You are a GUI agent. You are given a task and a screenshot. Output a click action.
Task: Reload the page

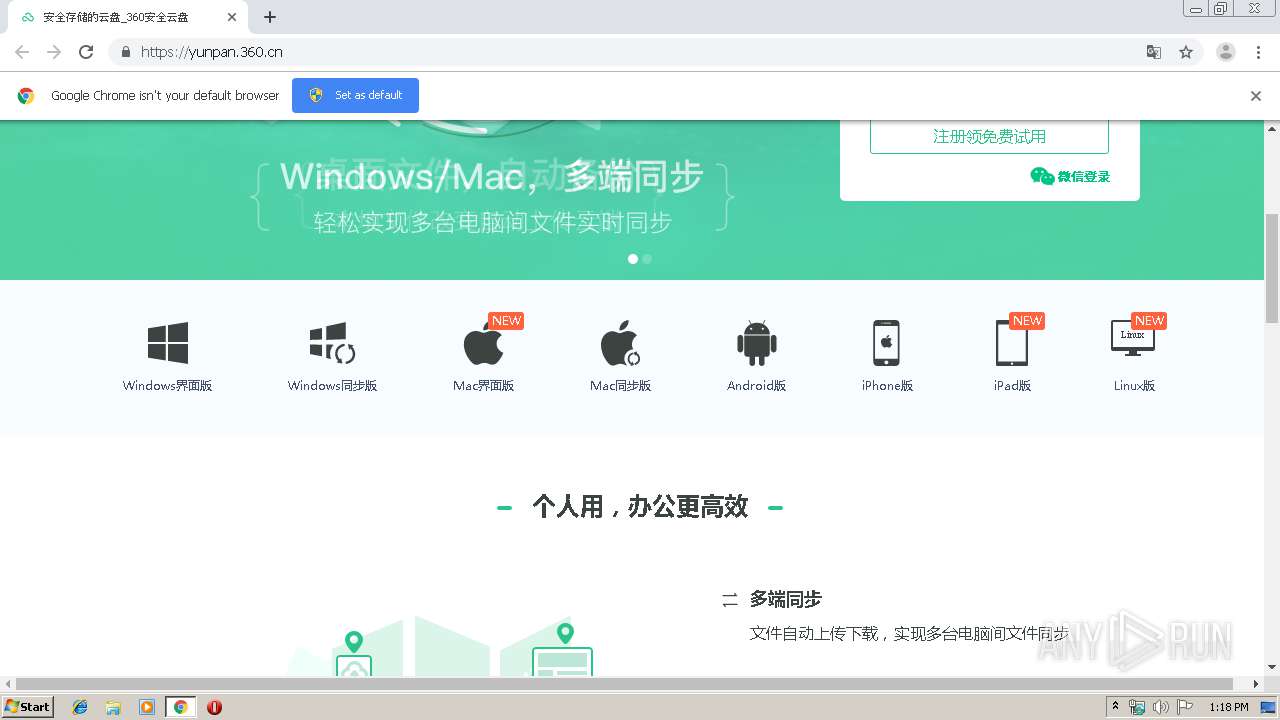[86, 52]
